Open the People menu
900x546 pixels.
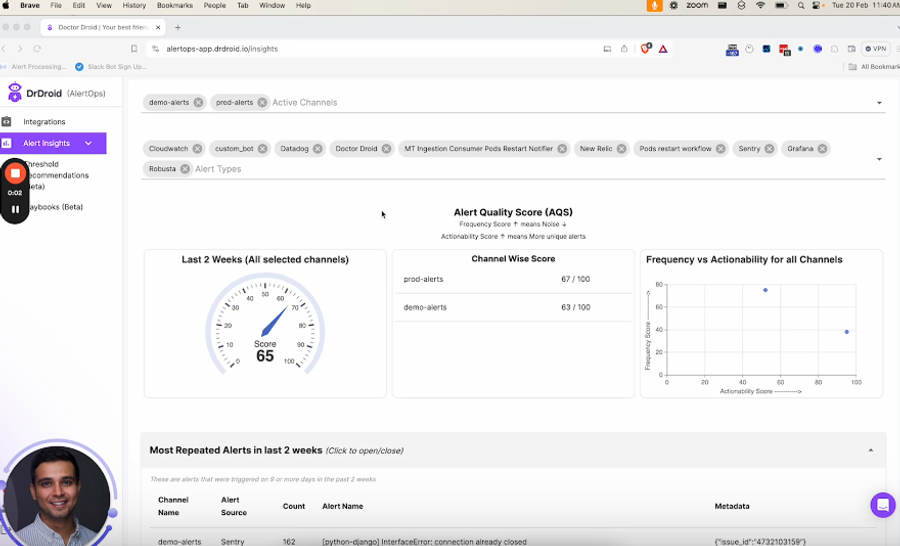coord(215,5)
